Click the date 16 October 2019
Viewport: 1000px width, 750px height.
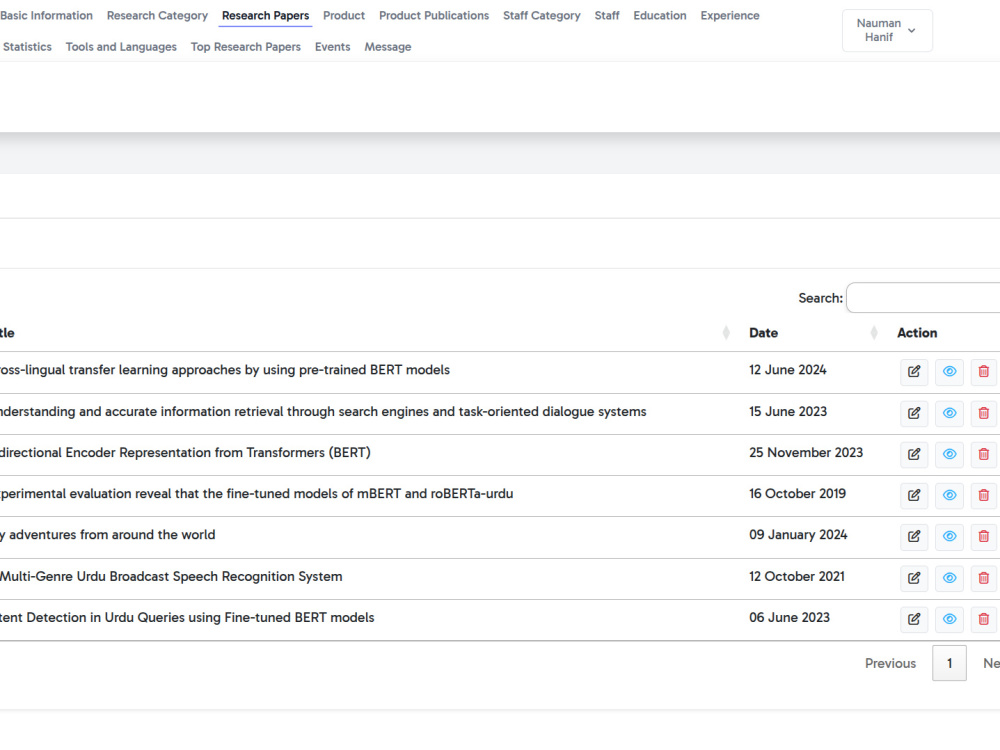tap(797, 494)
